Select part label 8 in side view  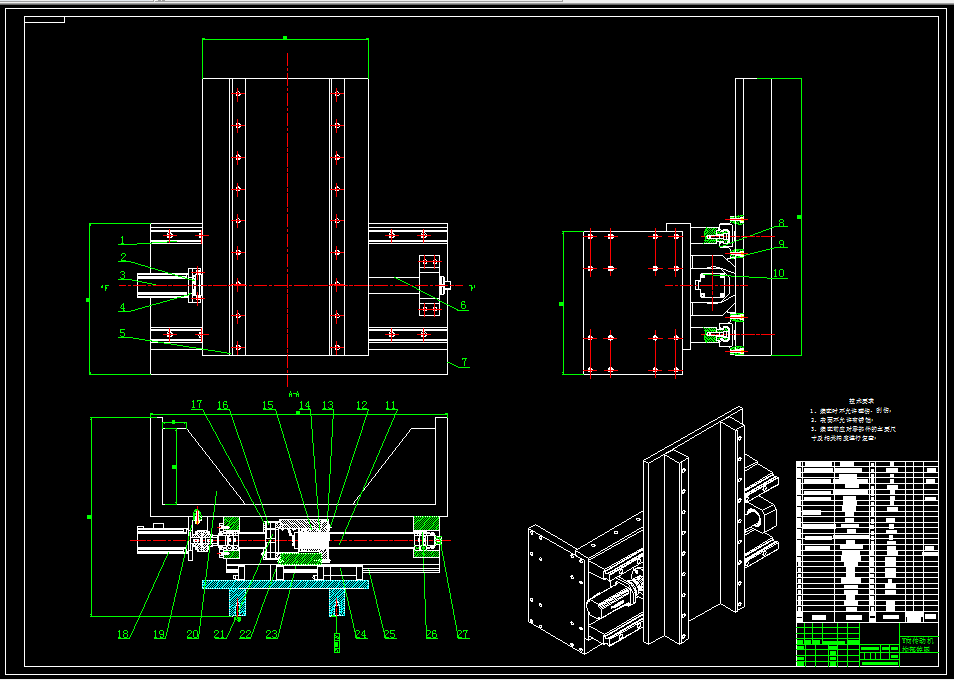click(x=781, y=223)
